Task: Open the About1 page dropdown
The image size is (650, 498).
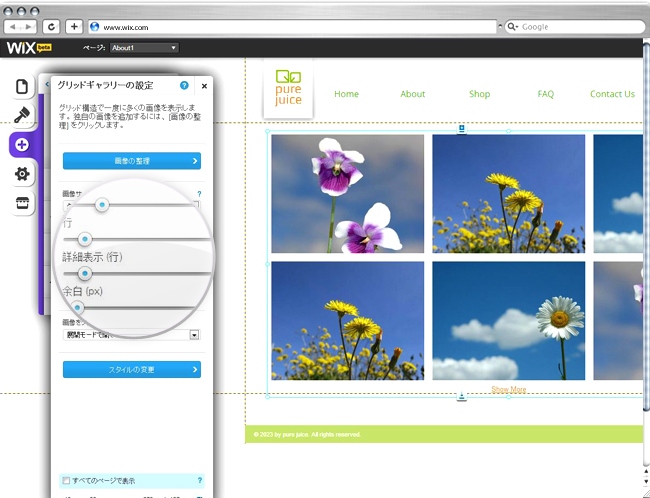Action: (144, 48)
